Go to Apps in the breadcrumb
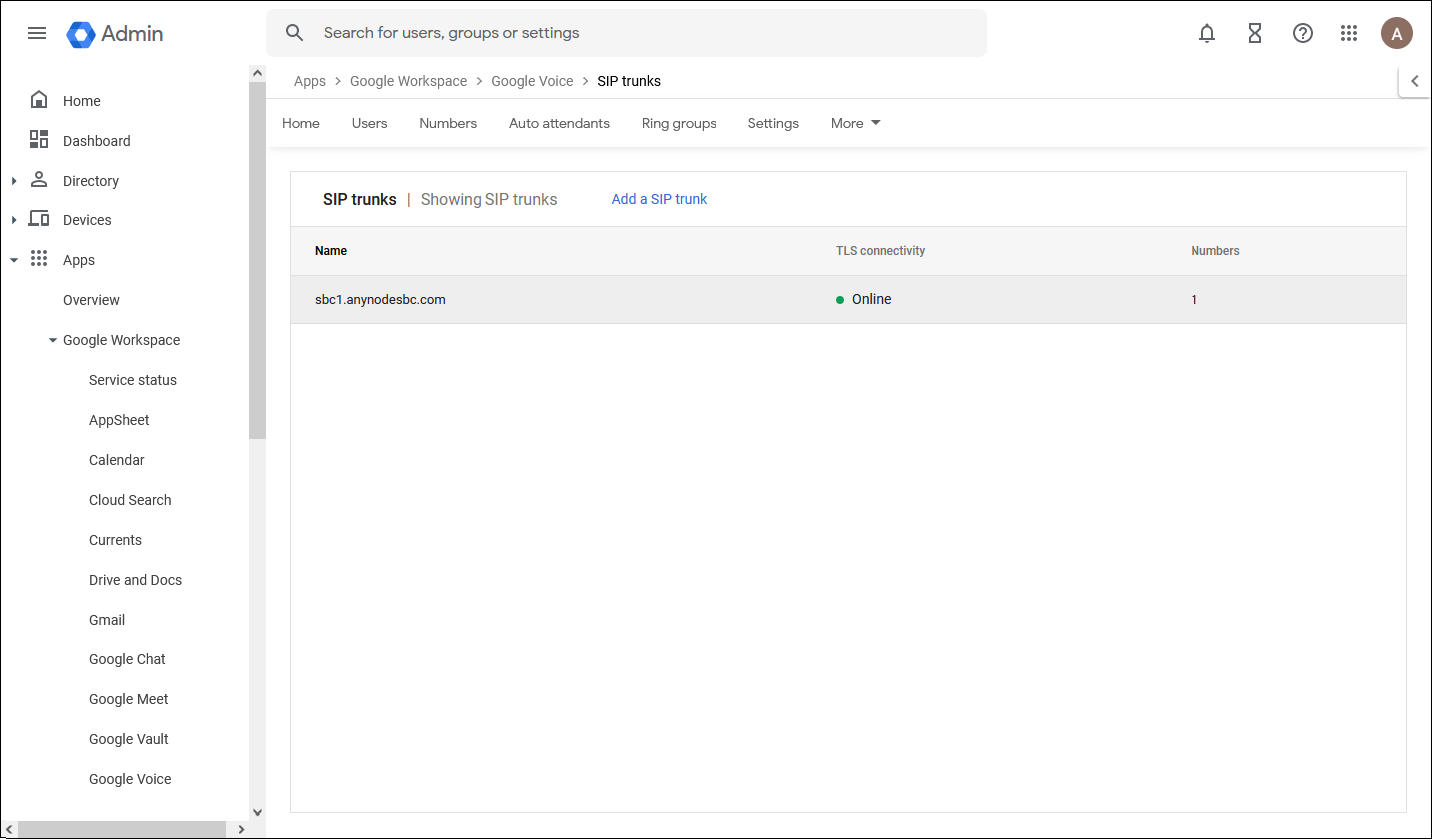This screenshot has height=840, width=1433. pyautogui.click(x=310, y=81)
